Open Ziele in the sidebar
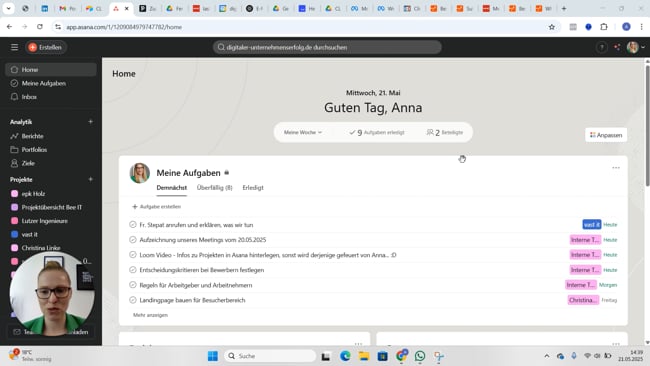650x366 pixels. point(51,163)
